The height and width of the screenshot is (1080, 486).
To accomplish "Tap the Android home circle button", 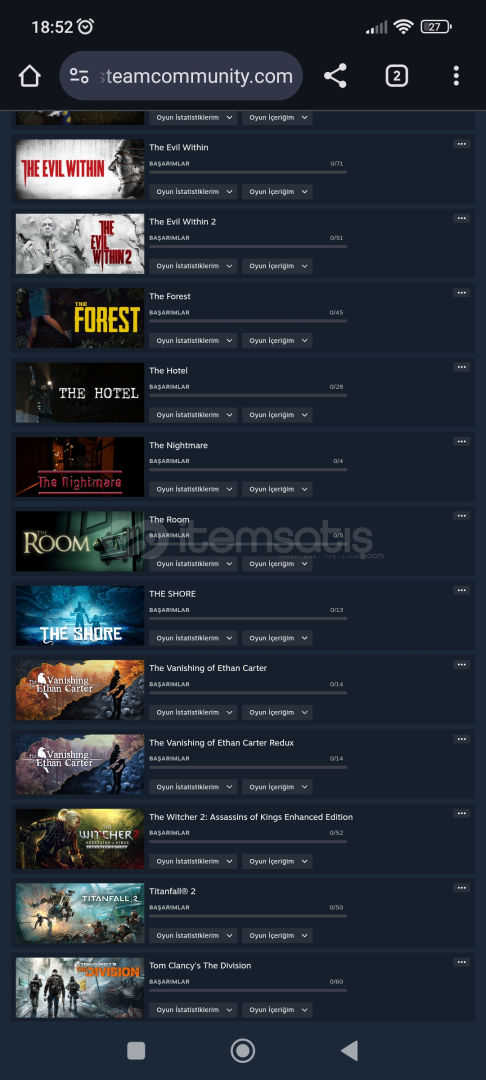I will click(242, 1050).
